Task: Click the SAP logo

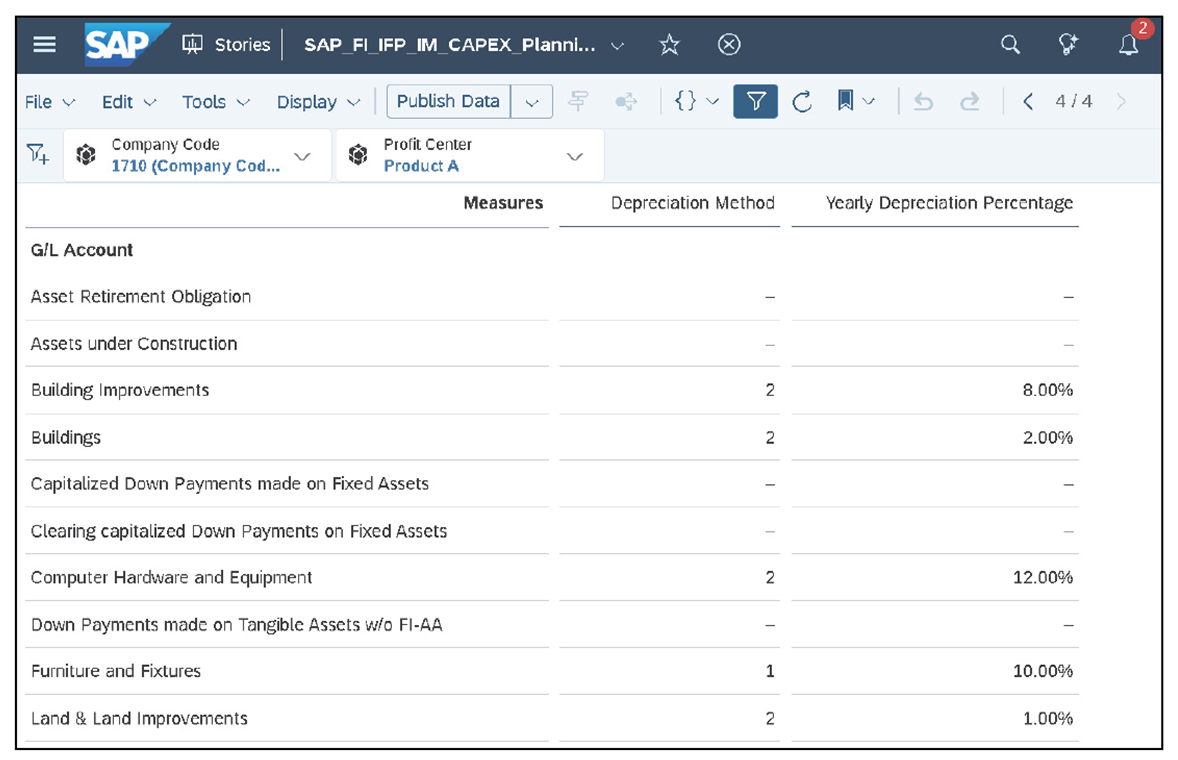Action: pos(118,43)
